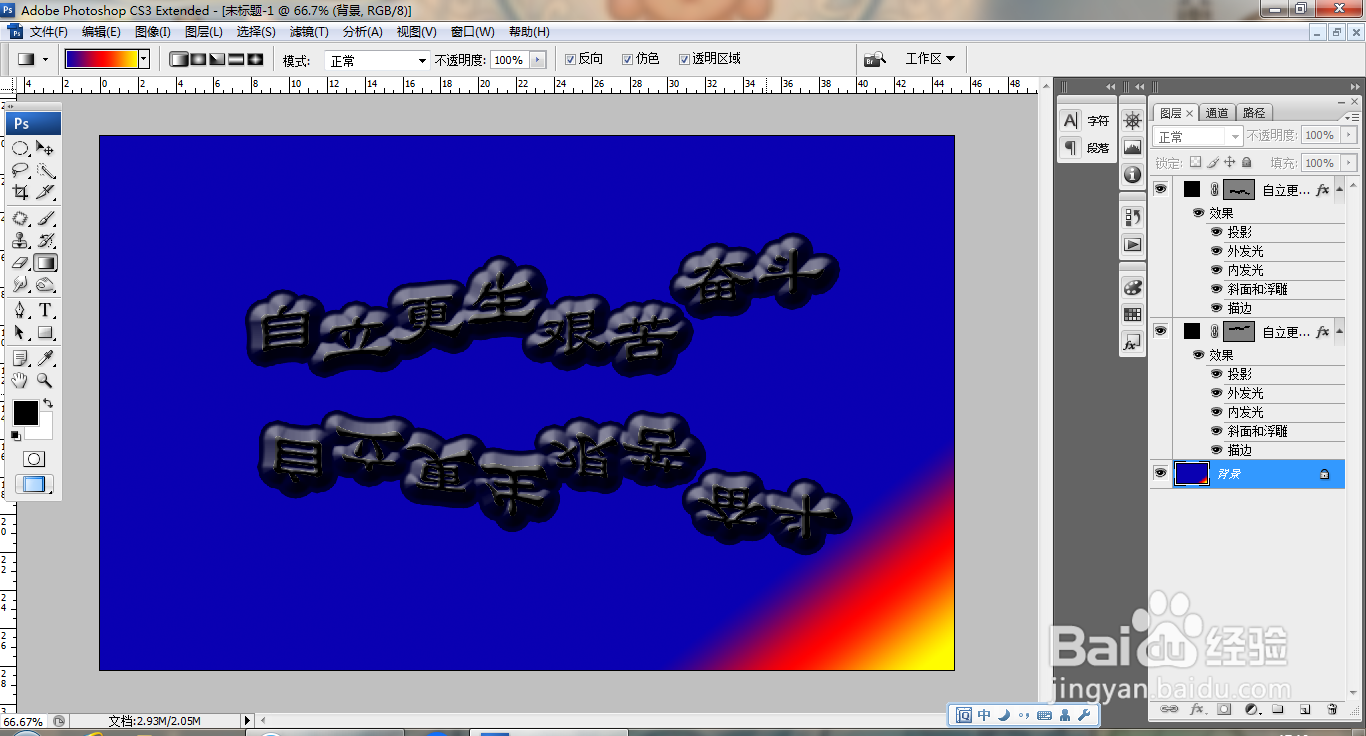This screenshot has height=736, width=1366.
Task: Toggle the 透明区域 checkbox
Action: [685, 59]
